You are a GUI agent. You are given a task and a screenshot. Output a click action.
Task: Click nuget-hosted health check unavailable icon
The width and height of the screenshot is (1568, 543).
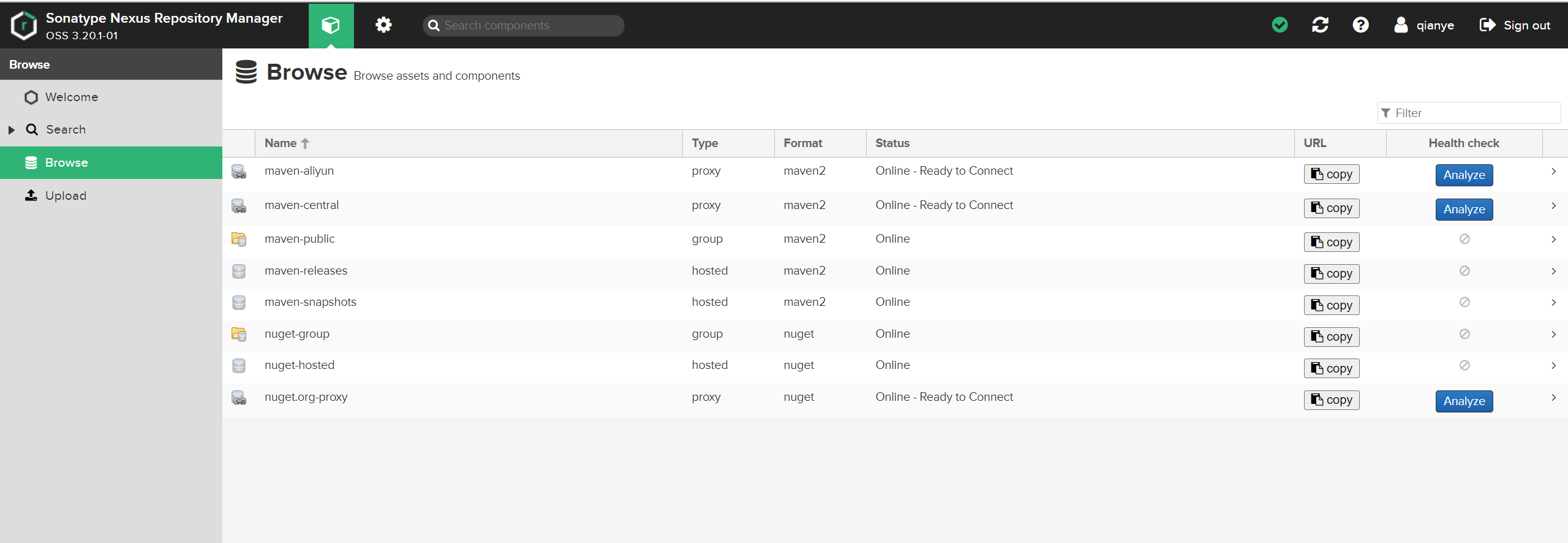(x=1464, y=365)
